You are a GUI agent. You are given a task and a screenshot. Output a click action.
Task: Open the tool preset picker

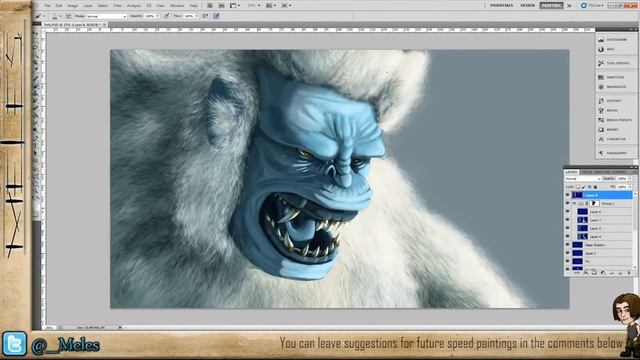click(x=40, y=16)
